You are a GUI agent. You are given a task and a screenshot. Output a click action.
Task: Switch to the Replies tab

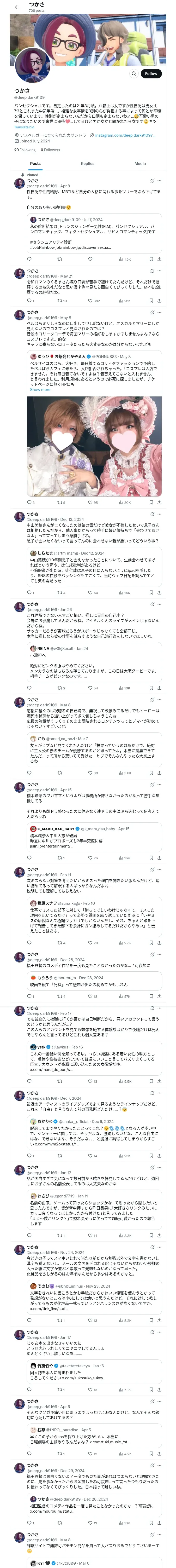point(87,164)
